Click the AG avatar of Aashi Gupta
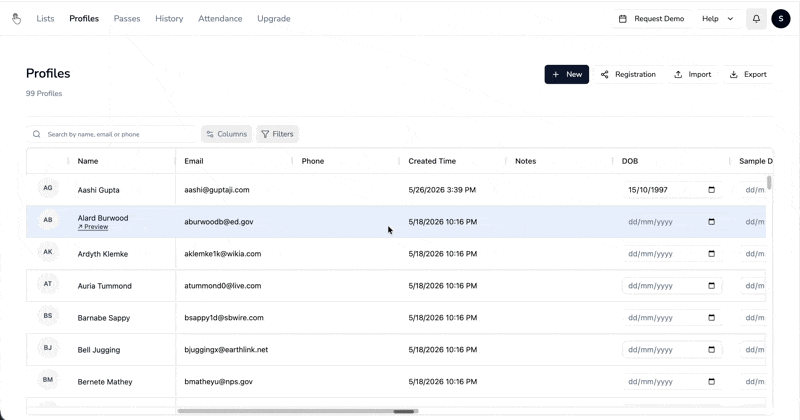The image size is (800, 420). click(x=48, y=188)
